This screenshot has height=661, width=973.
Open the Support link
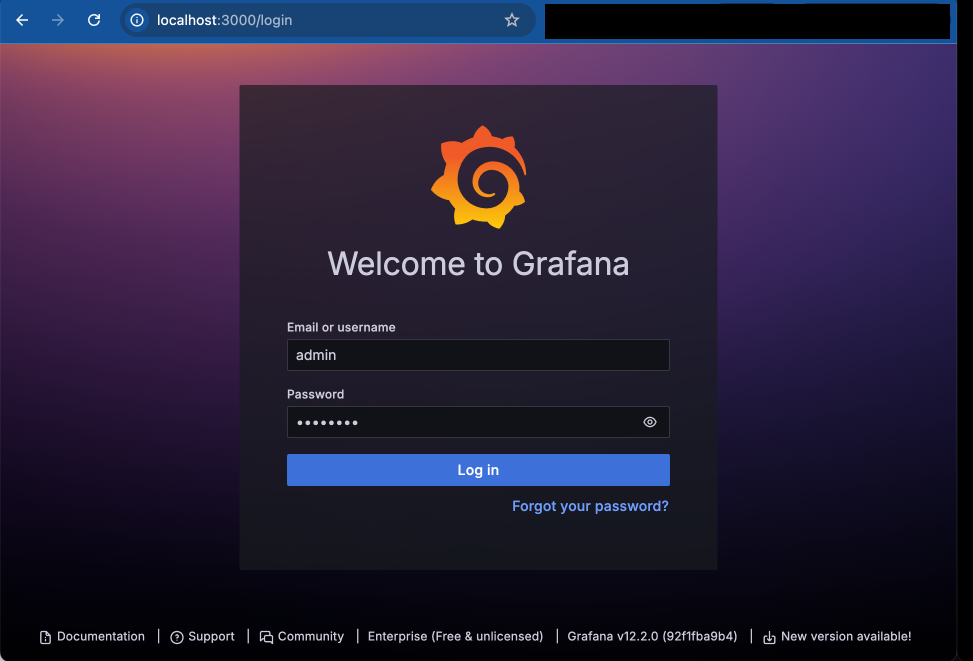(210, 636)
